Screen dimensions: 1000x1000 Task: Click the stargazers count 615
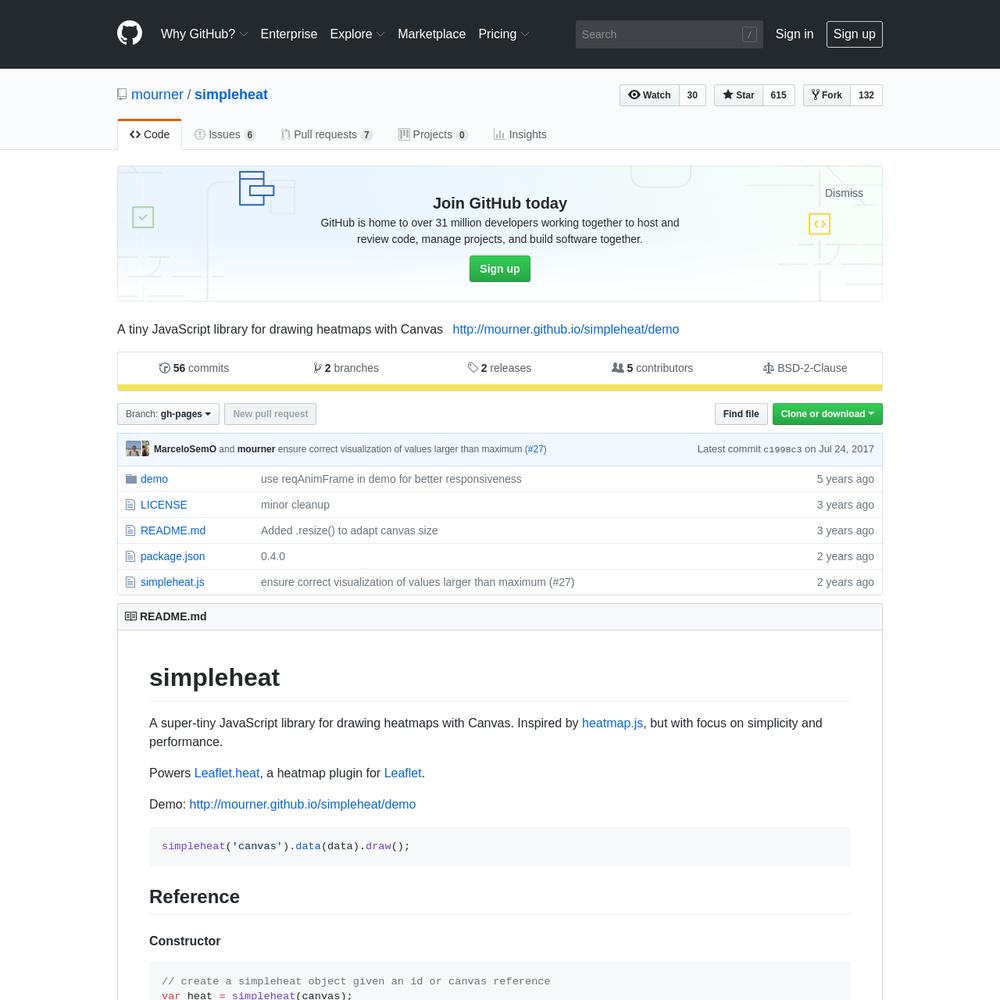tap(779, 95)
